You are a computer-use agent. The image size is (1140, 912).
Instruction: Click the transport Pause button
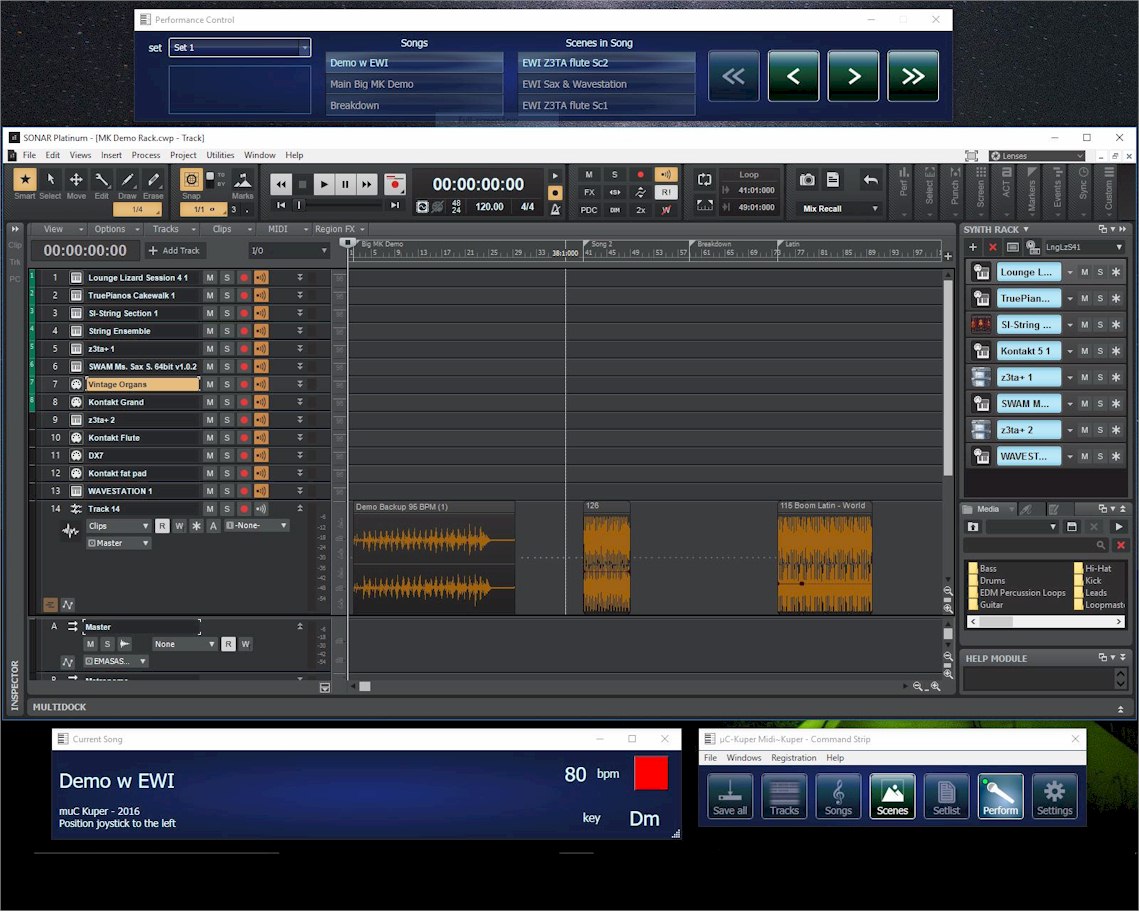click(345, 184)
